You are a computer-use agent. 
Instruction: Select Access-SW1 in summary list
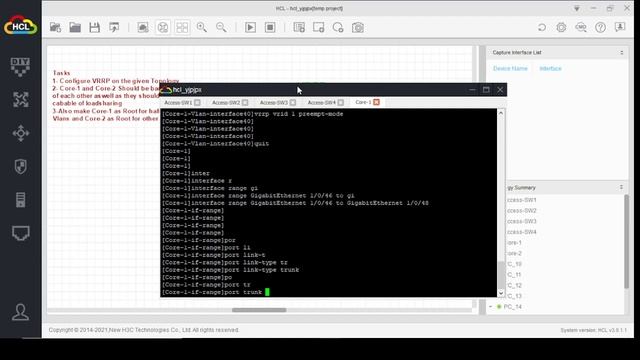point(522,200)
